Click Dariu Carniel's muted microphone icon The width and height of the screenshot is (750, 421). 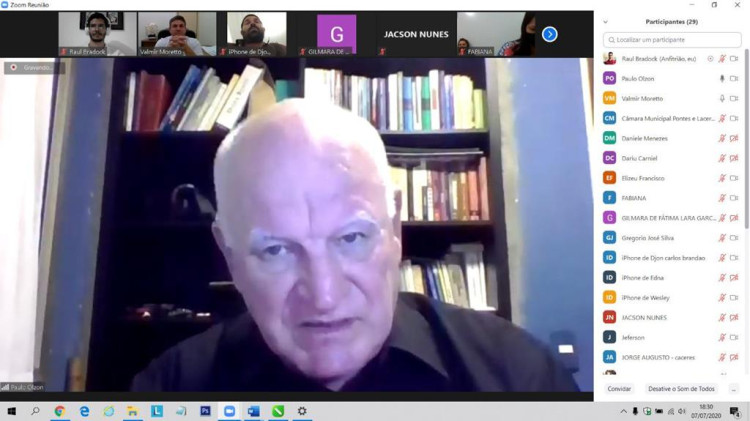tap(722, 158)
